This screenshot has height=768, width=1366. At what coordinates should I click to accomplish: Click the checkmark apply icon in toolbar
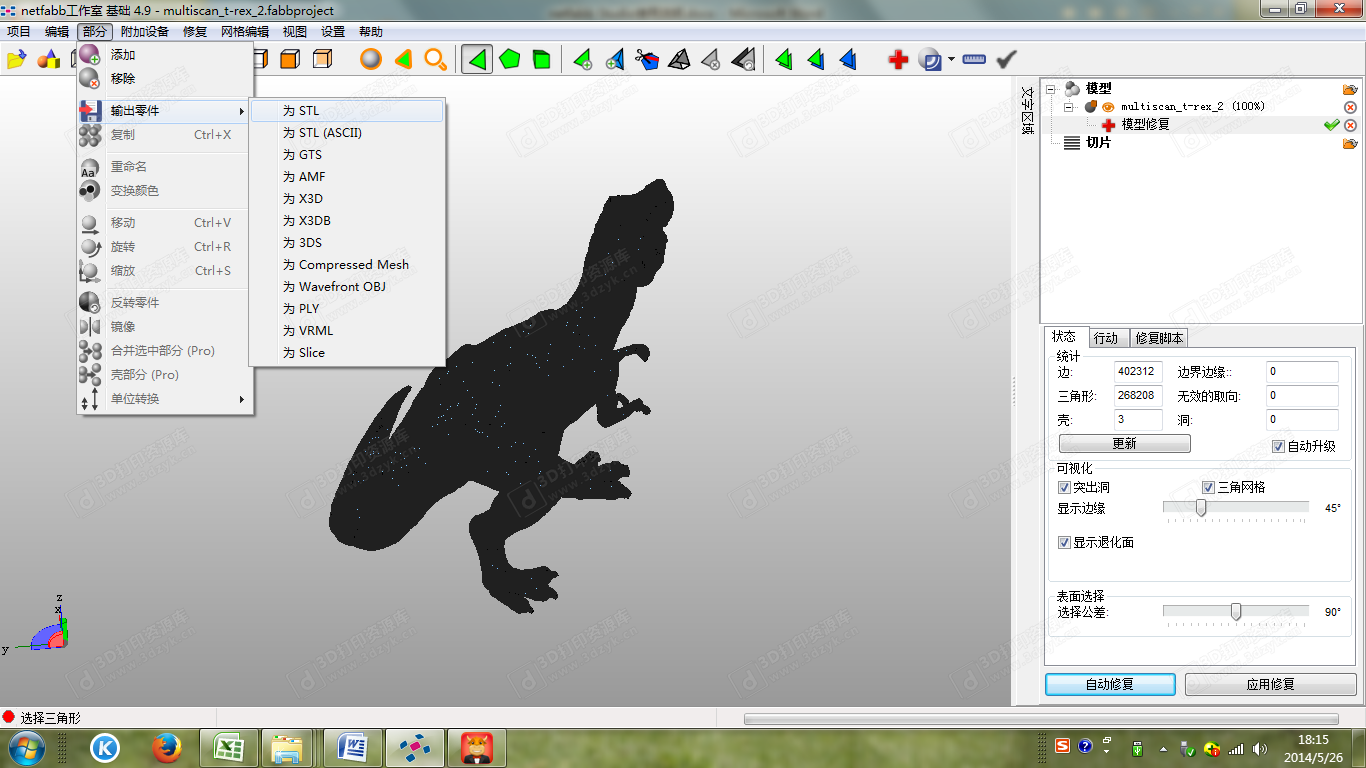tap(1007, 59)
